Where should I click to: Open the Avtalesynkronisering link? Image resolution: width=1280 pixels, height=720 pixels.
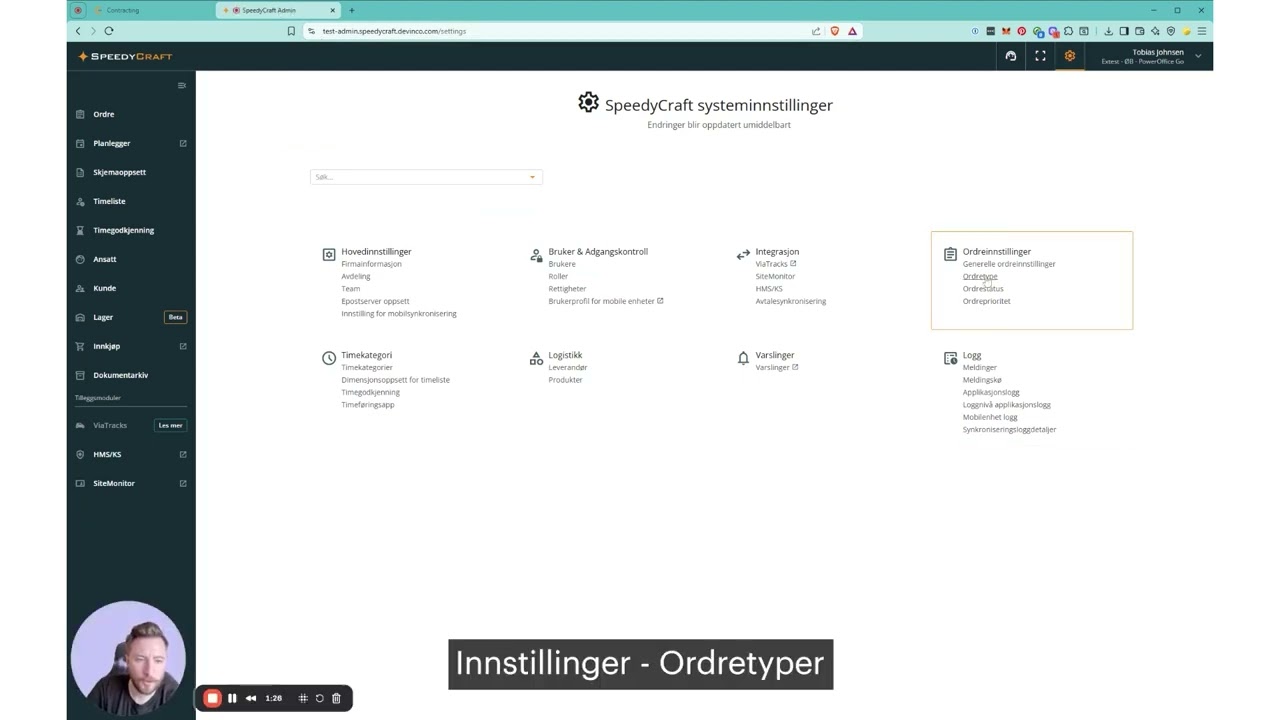791,301
